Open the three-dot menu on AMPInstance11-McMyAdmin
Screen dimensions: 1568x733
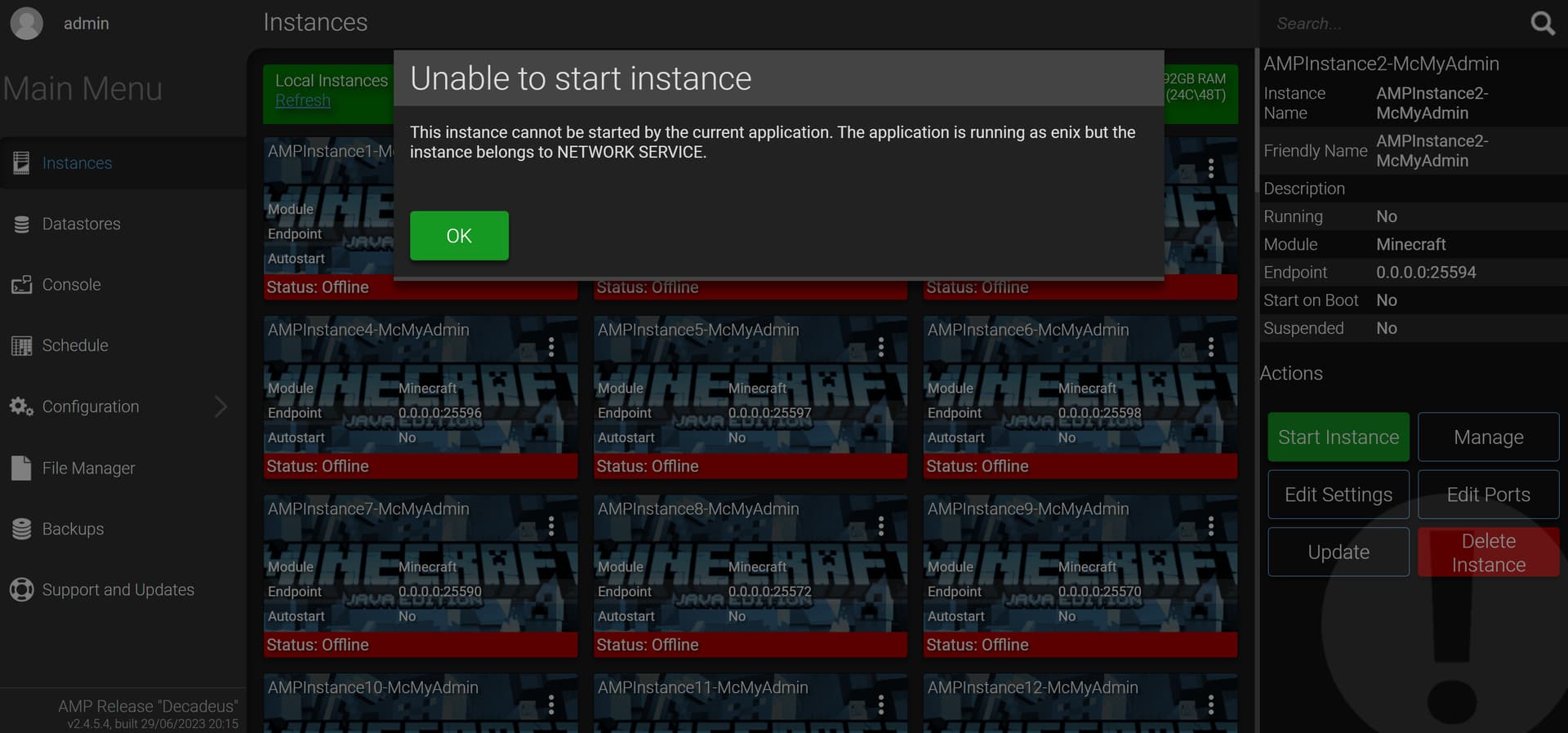pyautogui.click(x=881, y=704)
